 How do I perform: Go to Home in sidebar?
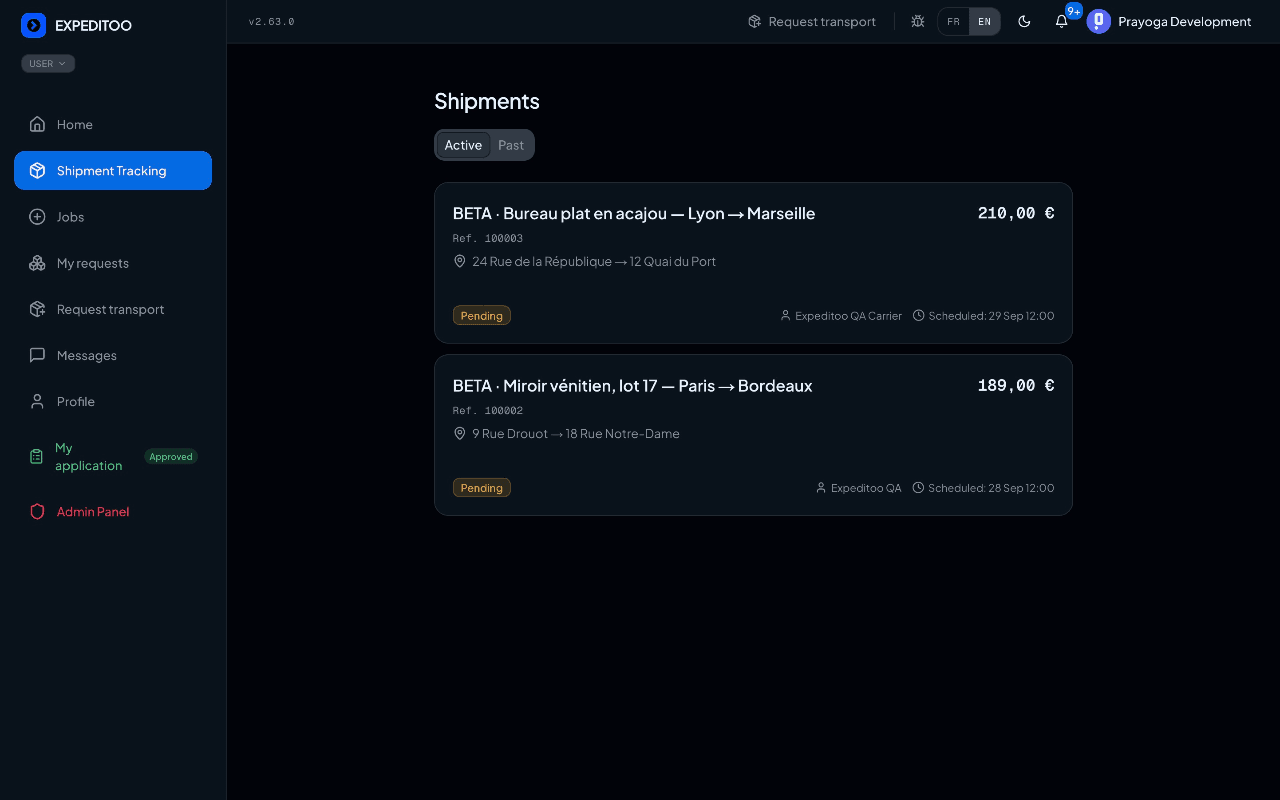click(113, 124)
